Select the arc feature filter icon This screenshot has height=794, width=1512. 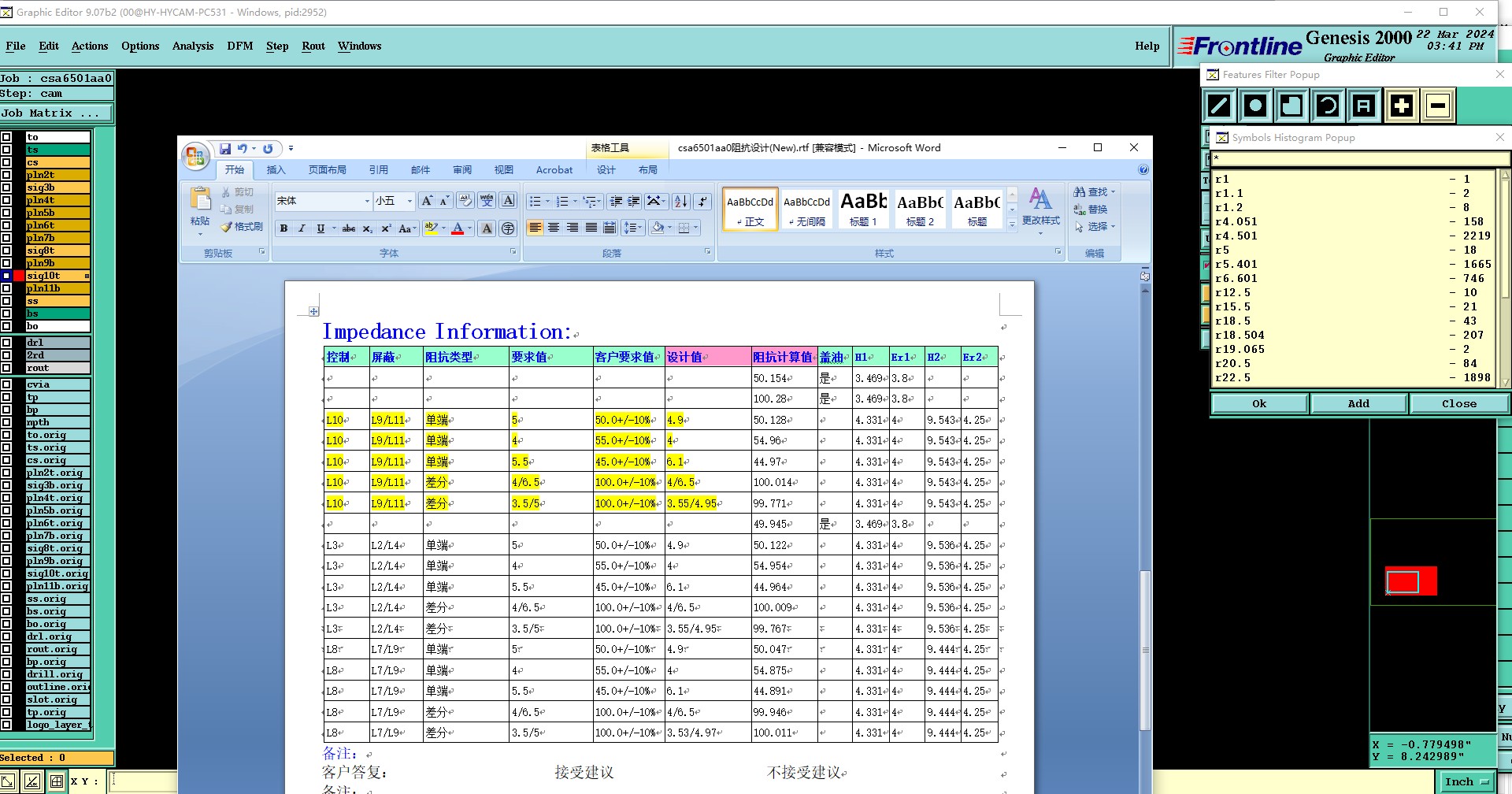[x=1328, y=106]
